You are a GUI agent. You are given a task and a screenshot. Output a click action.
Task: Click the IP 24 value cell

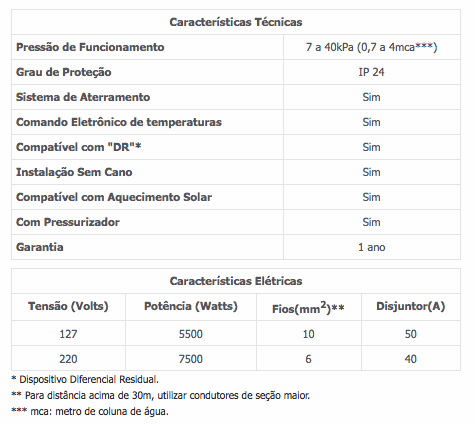tap(371, 72)
